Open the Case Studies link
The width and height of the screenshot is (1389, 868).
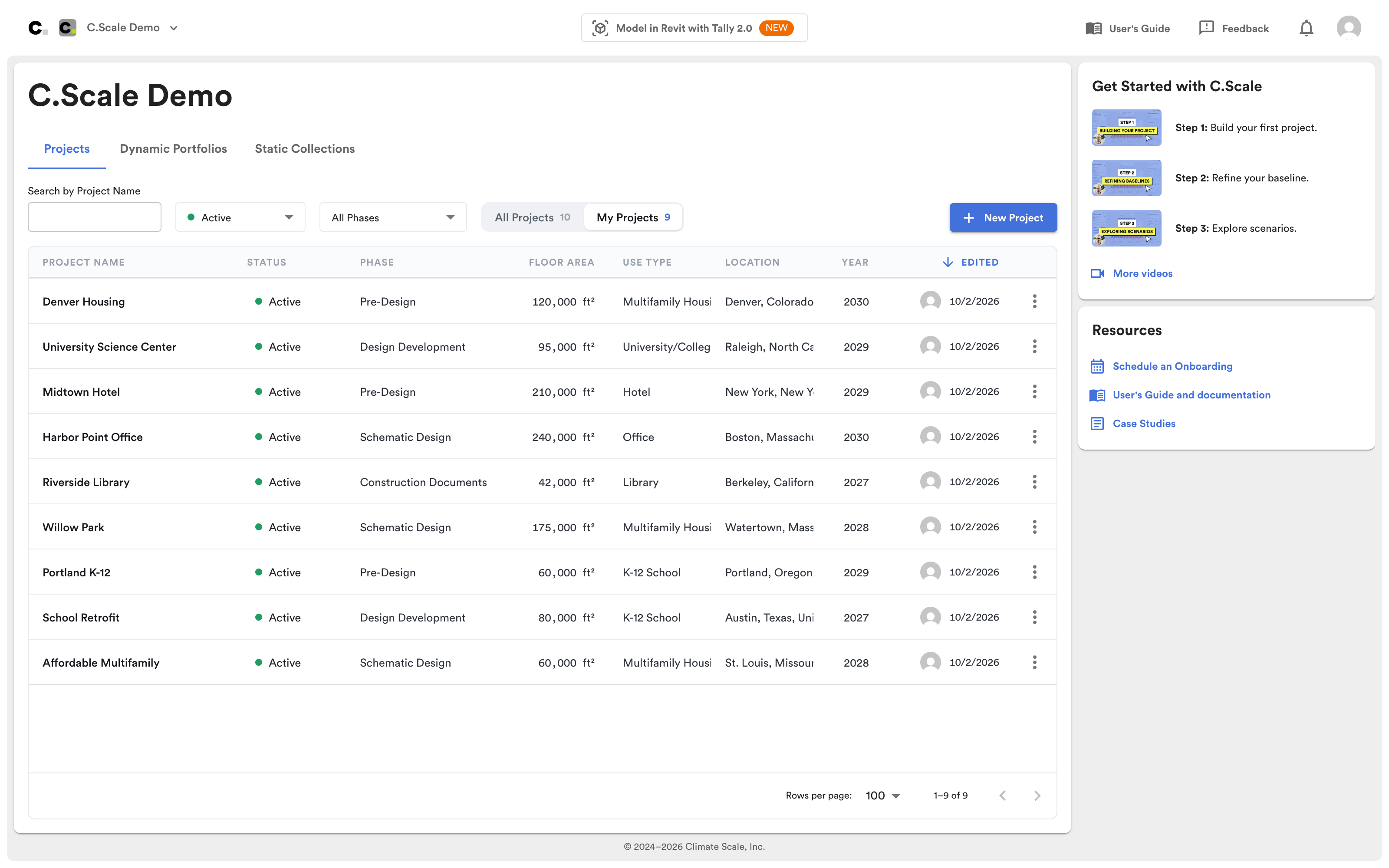[1132, 424]
